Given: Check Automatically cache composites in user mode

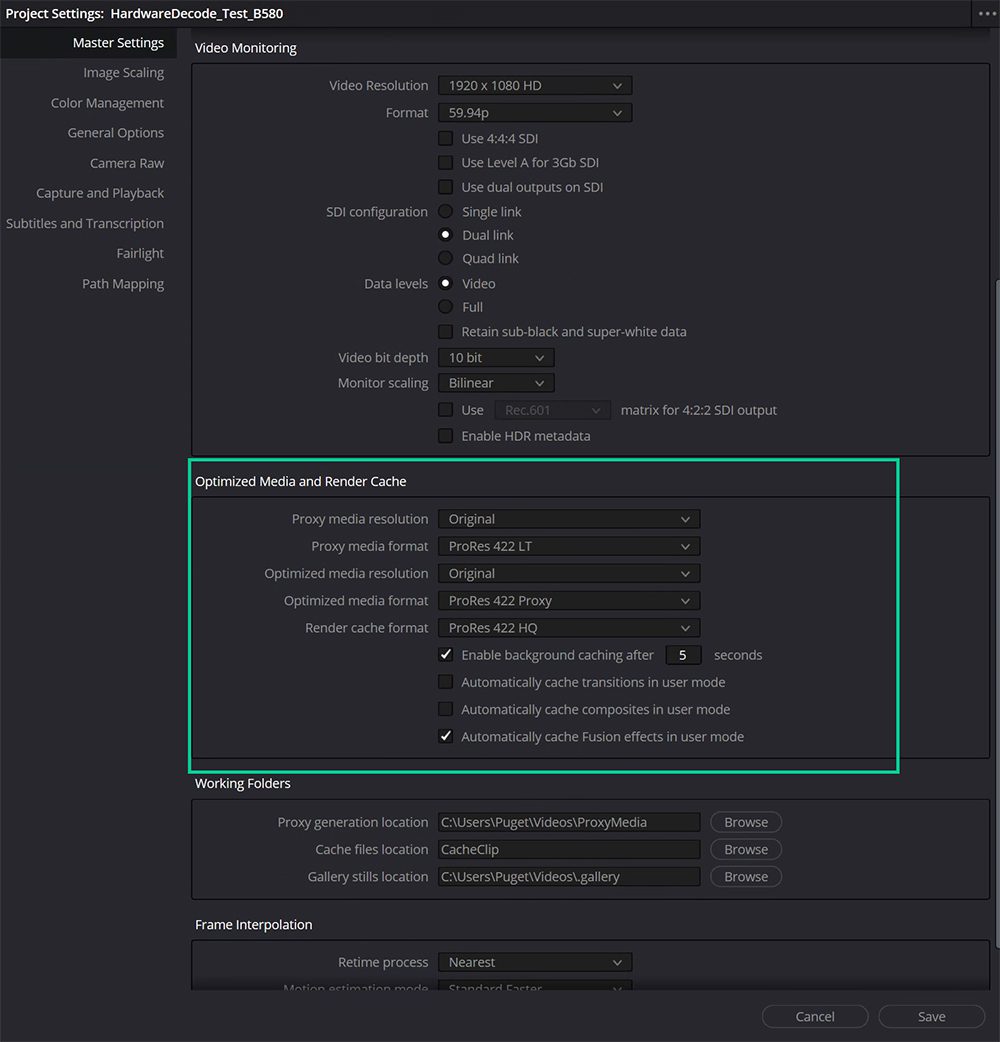Looking at the screenshot, I should pos(445,709).
